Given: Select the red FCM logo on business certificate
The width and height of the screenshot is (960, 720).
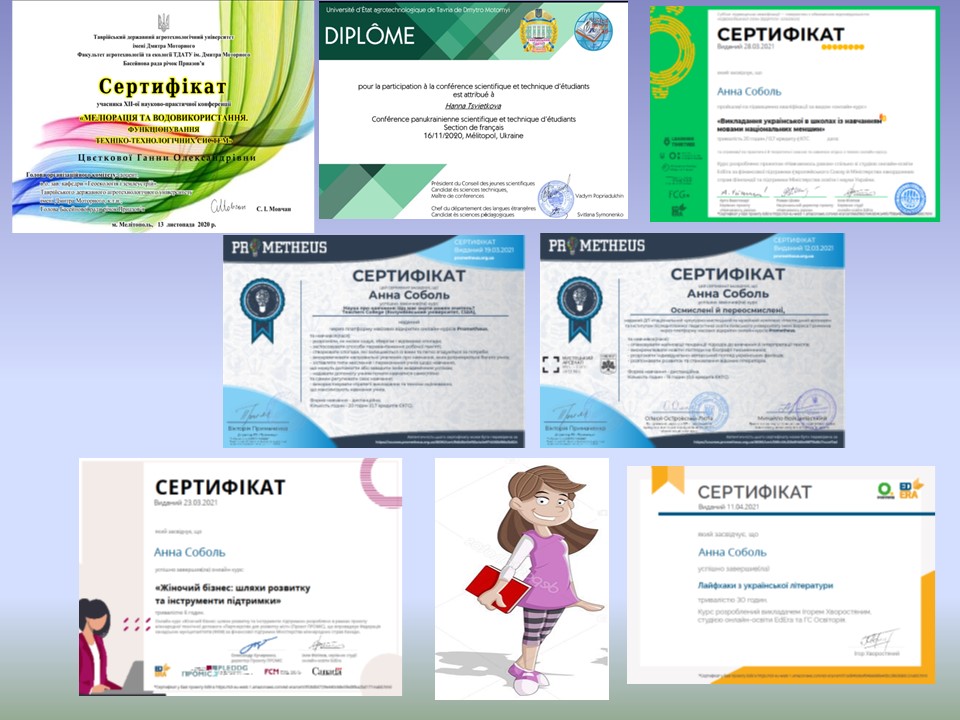Looking at the screenshot, I should pyautogui.click(x=271, y=670).
